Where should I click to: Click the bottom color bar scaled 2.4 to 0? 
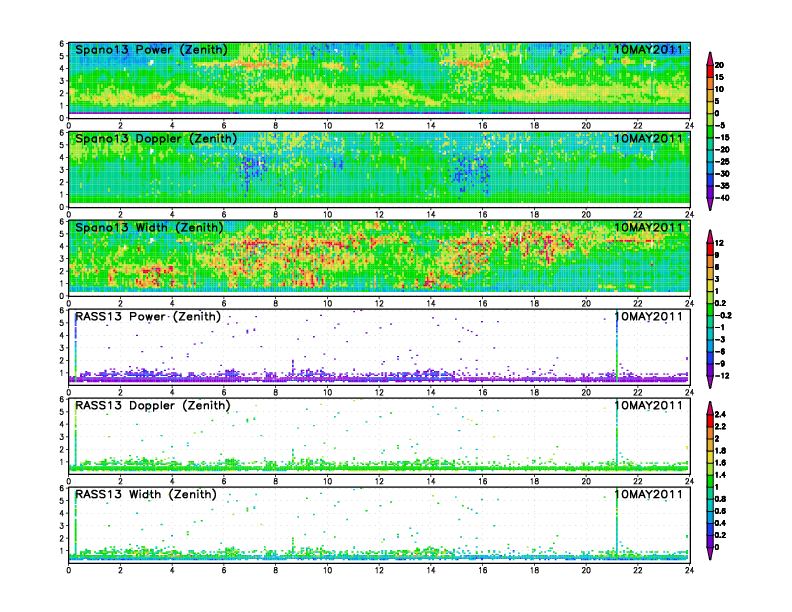(710, 481)
